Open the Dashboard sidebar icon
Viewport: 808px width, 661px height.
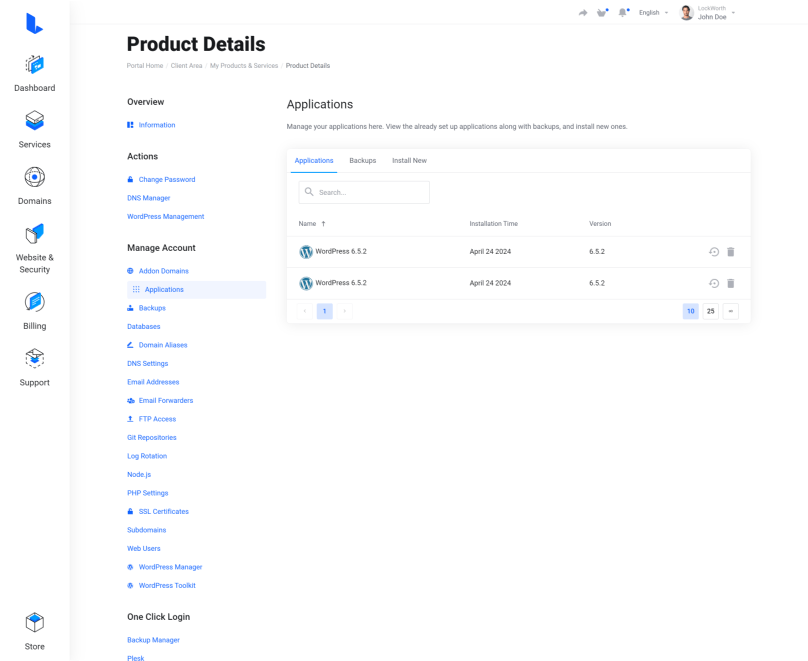pos(35,65)
